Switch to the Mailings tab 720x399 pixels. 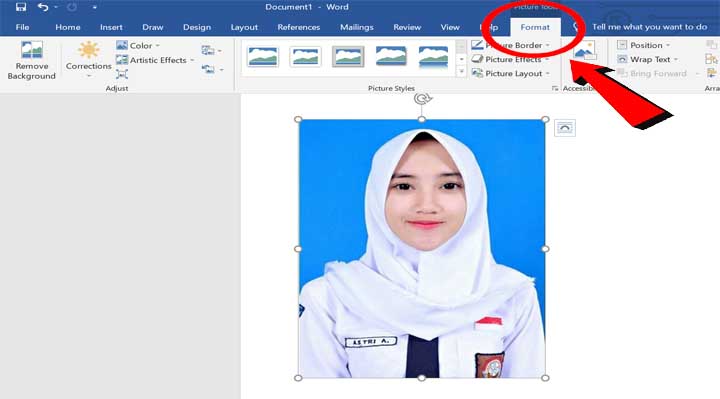pos(356,27)
